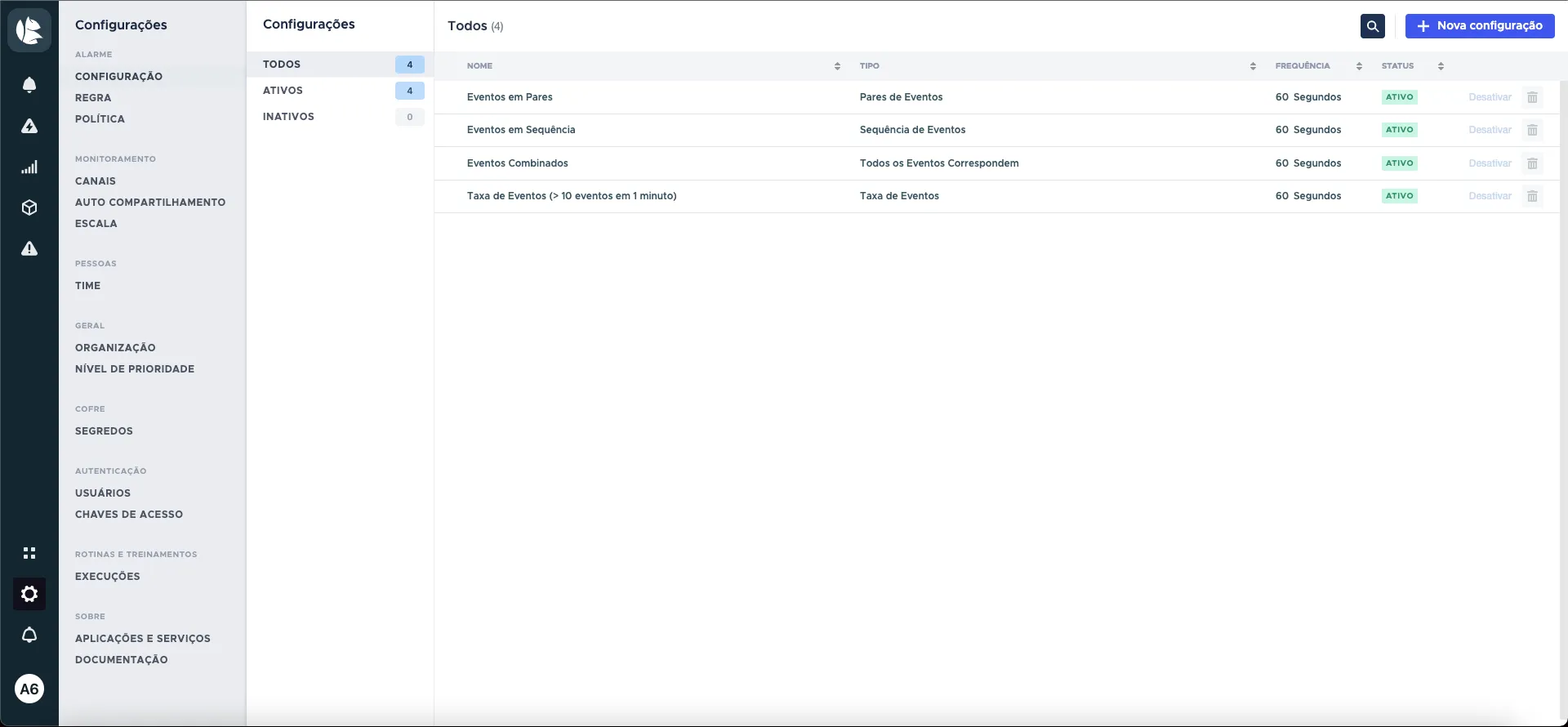Click the Inativos count badge showing 0
Viewport: 1568px width, 727px height.
(x=410, y=117)
